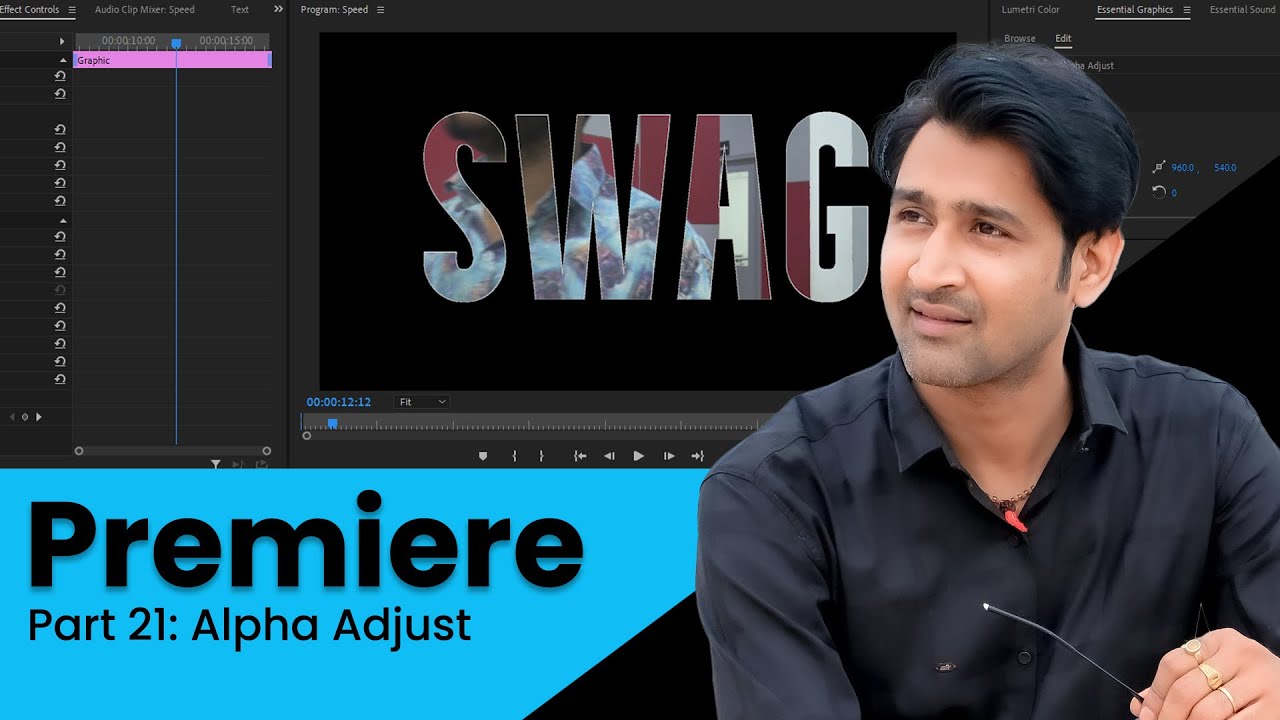Click the 960.0 horizontal position value
The image size is (1280, 720).
[1183, 168]
